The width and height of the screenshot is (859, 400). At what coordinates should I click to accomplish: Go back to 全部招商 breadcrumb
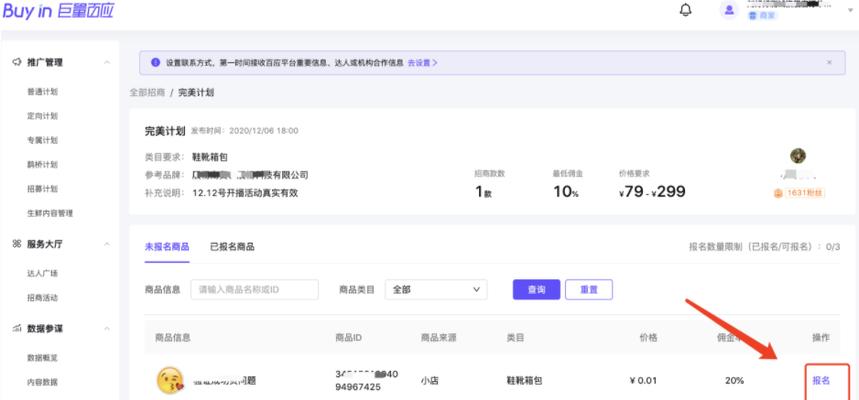pos(147,92)
